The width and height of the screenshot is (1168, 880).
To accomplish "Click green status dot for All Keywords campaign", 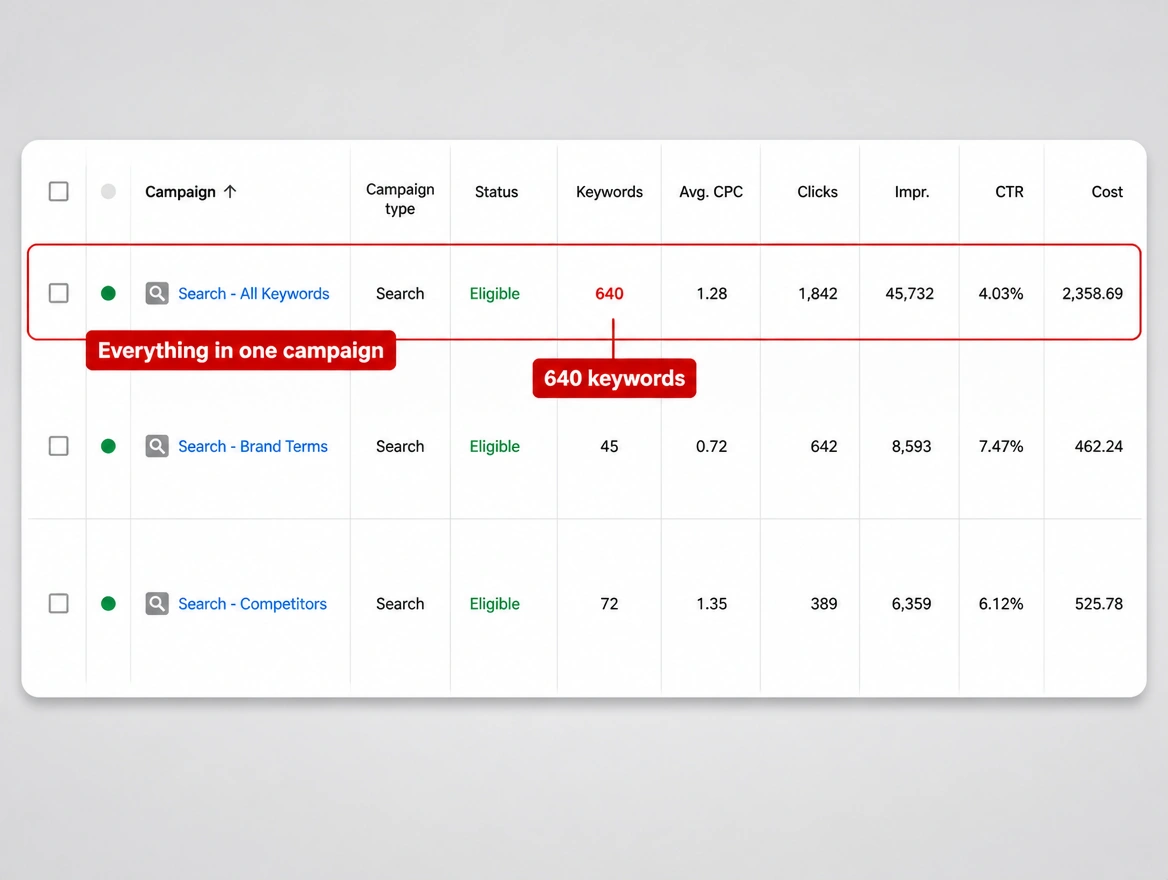I will [108, 293].
